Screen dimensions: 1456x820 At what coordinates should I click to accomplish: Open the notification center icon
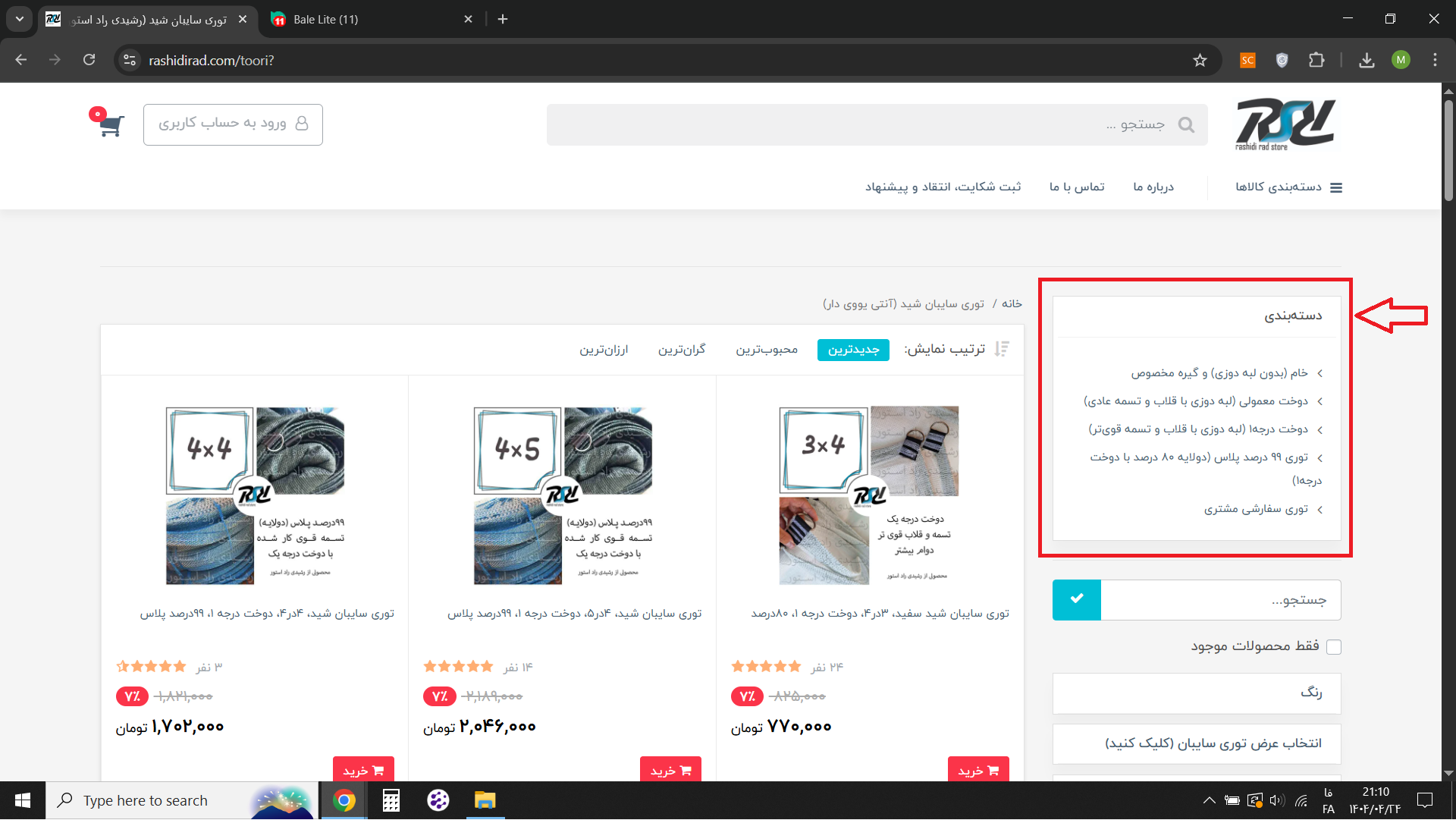[x=1425, y=800]
